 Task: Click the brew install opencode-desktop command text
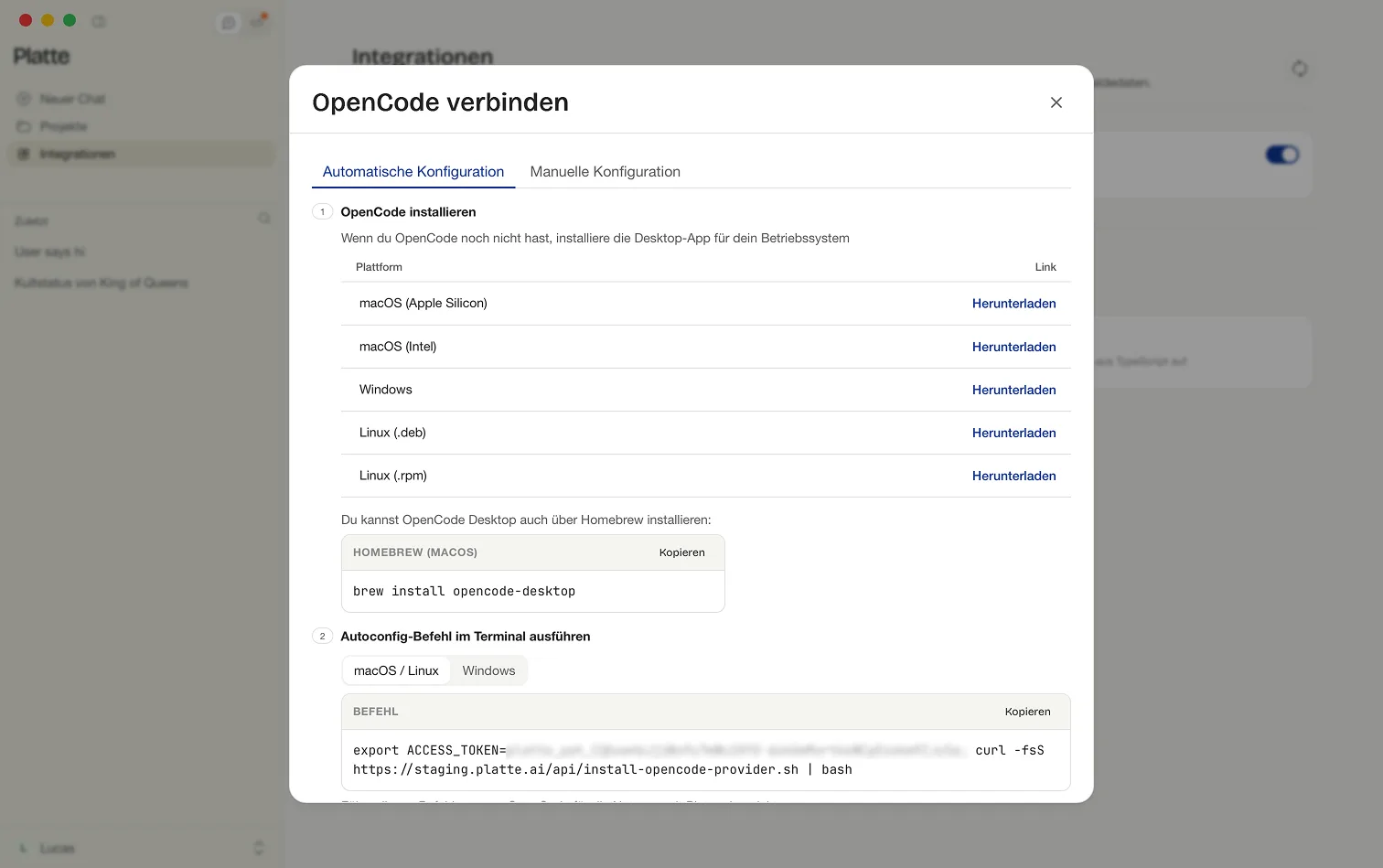[464, 592]
